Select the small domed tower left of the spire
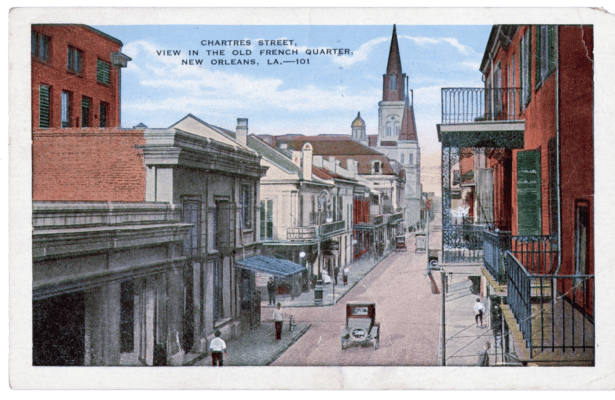Viewport: 615px width, 400px height. [358, 126]
